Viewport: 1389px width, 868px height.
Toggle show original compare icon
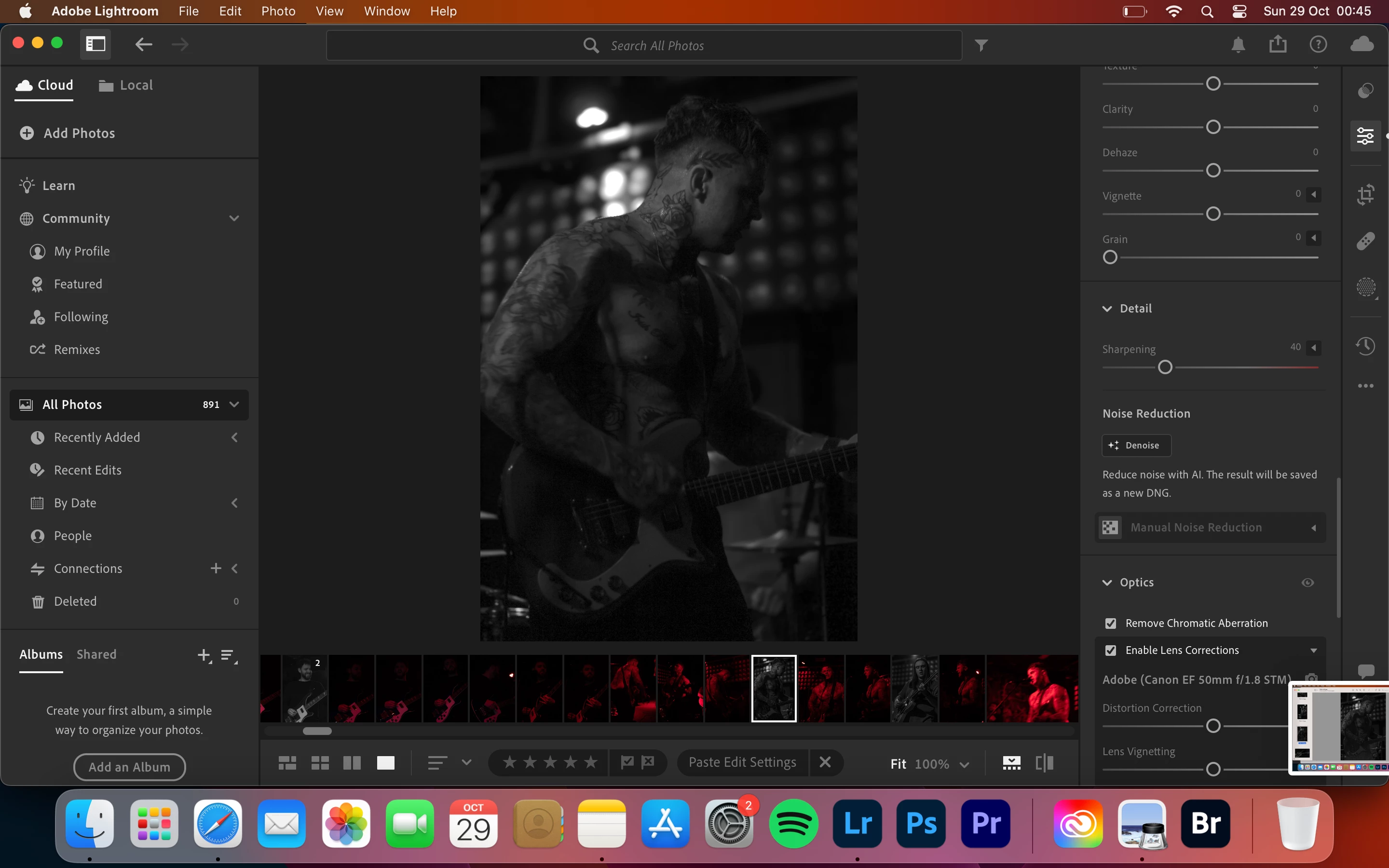point(1044,762)
